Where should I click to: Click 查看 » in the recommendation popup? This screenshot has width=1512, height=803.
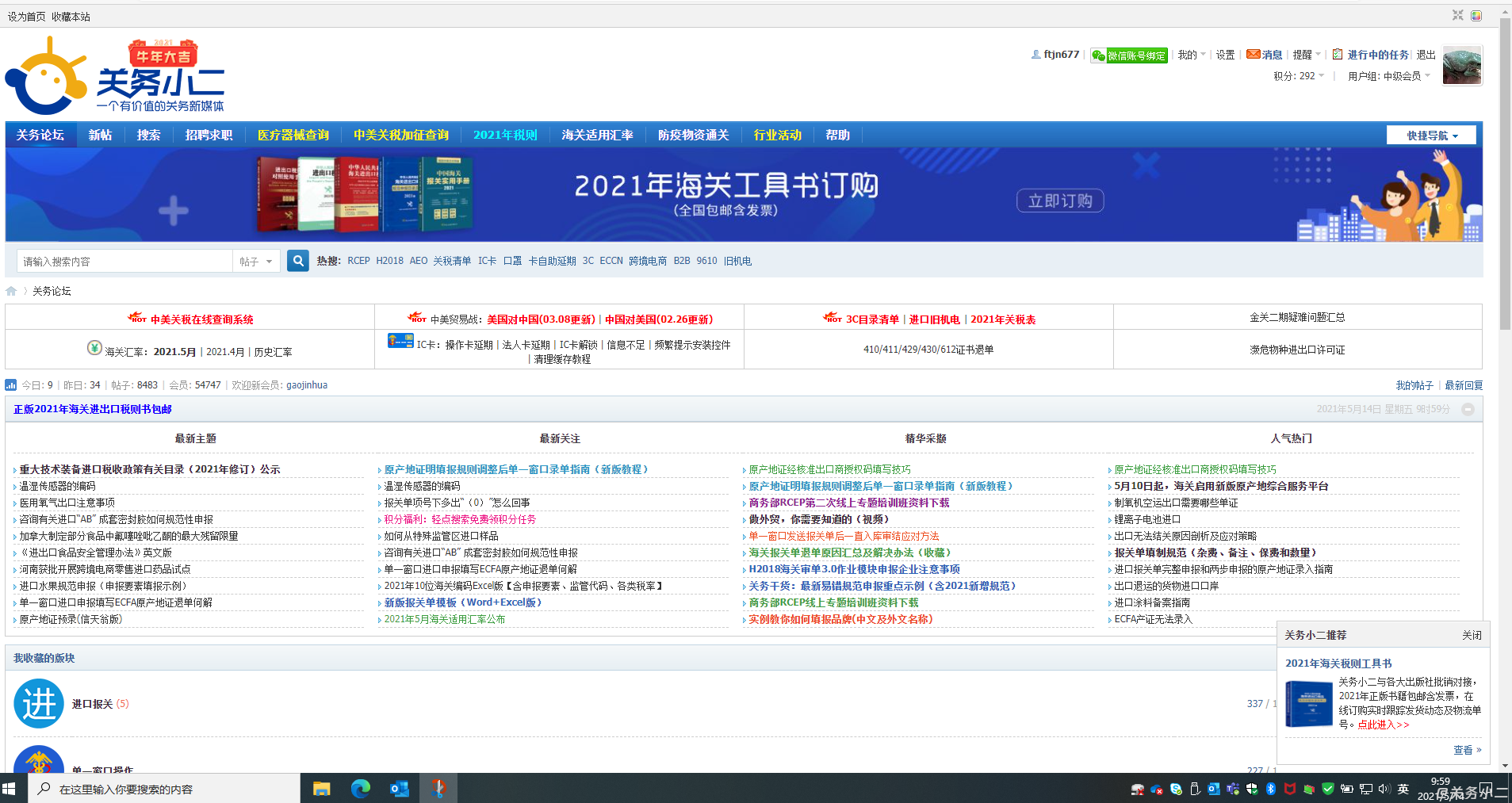(1467, 750)
